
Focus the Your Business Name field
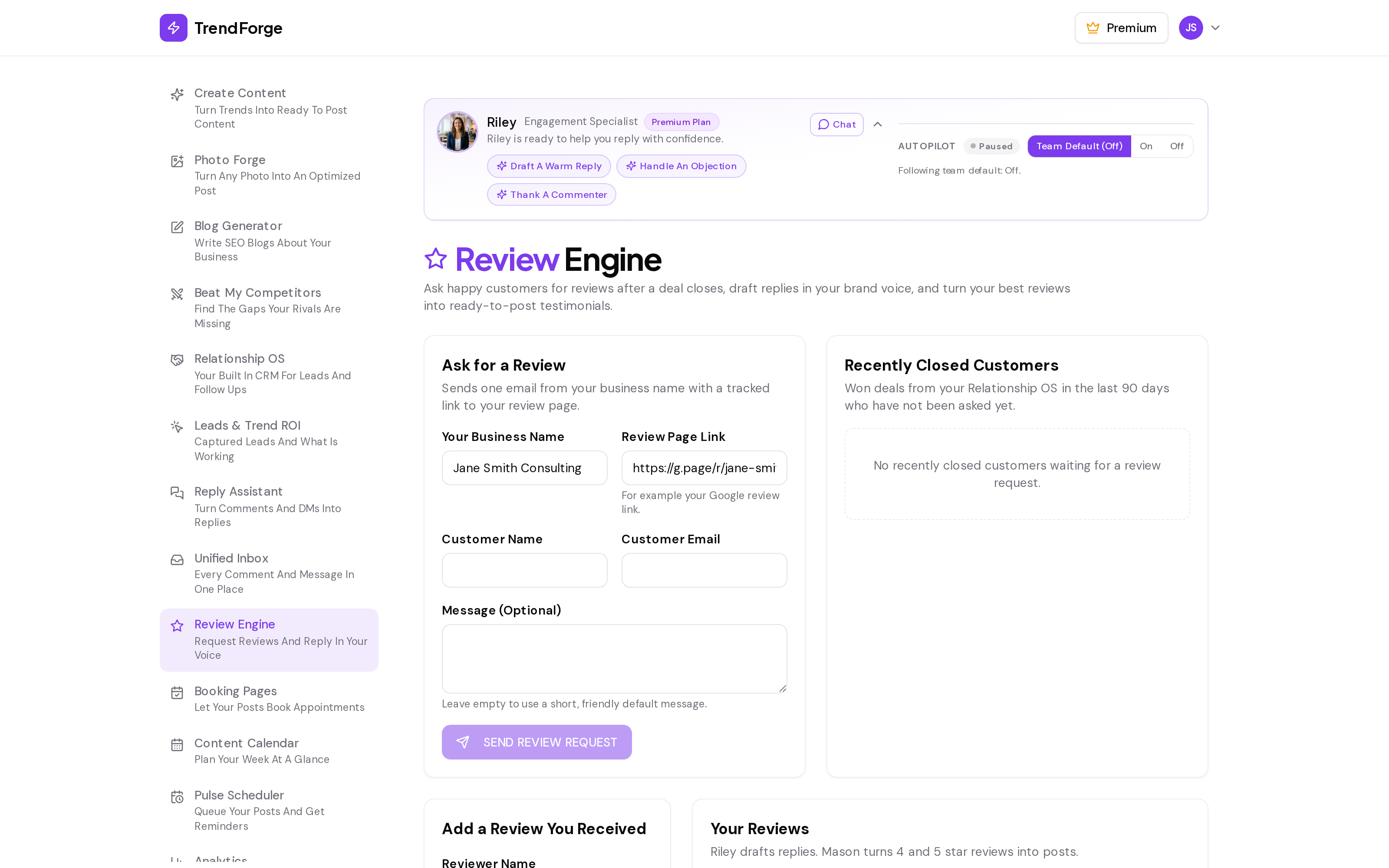pyautogui.click(x=524, y=468)
